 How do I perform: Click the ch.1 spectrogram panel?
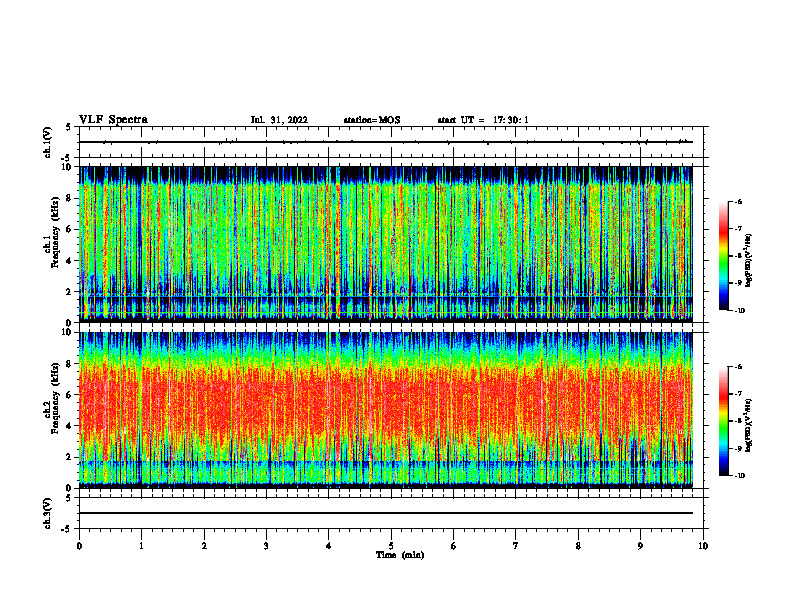click(x=386, y=244)
